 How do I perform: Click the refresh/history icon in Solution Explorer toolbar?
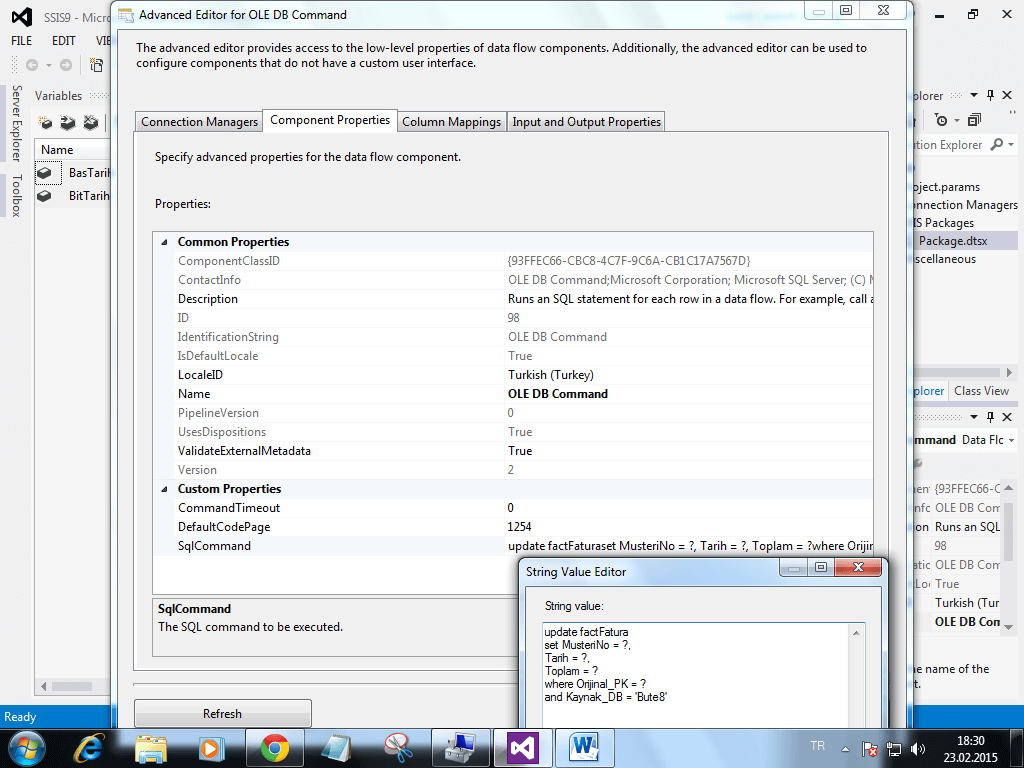click(x=940, y=120)
